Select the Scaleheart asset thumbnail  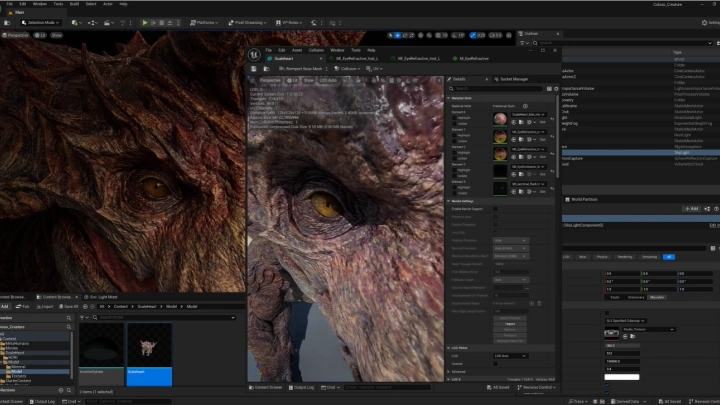149,354
